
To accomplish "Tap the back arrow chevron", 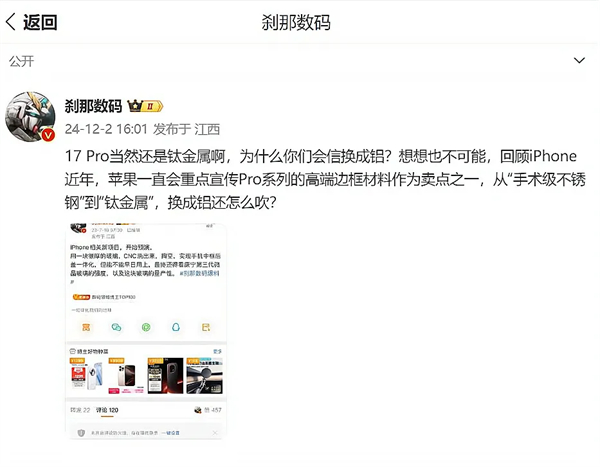I will 11,22.
